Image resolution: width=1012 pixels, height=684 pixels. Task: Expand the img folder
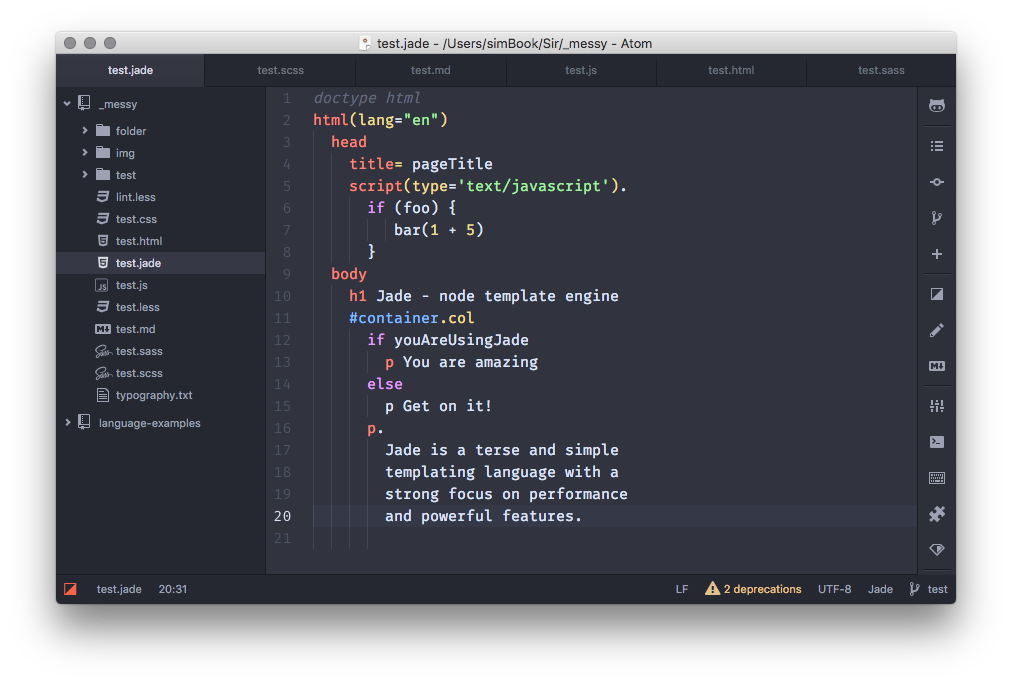coord(85,153)
